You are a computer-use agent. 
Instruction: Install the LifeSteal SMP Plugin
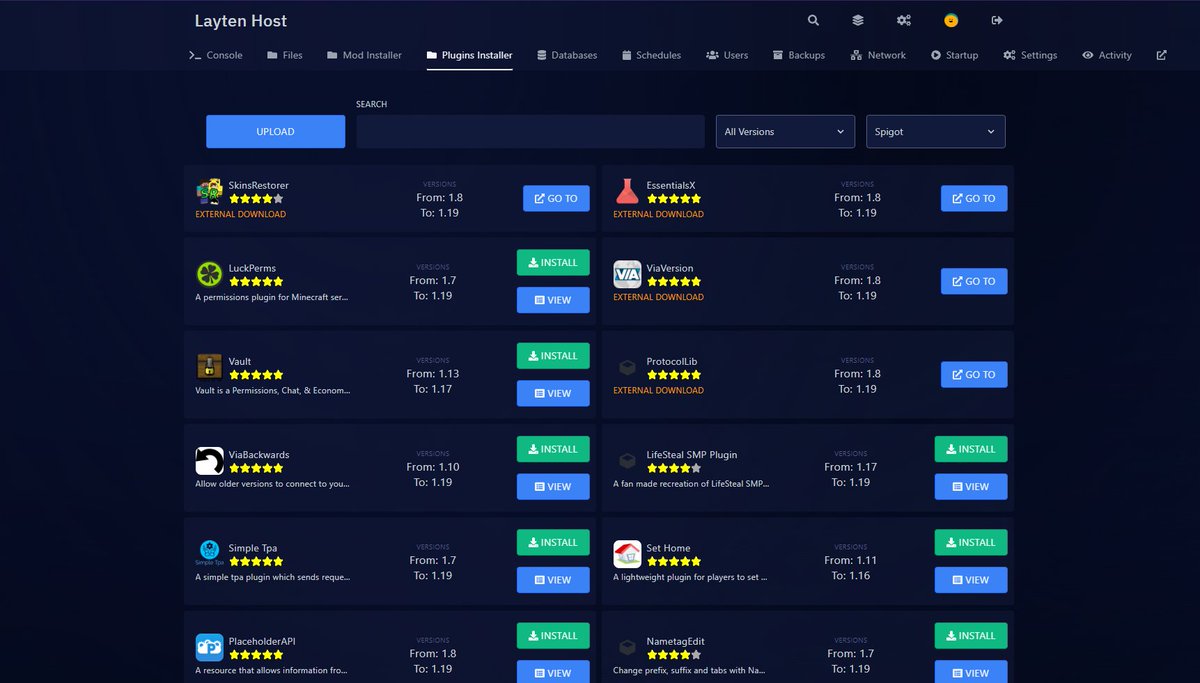[x=971, y=449]
